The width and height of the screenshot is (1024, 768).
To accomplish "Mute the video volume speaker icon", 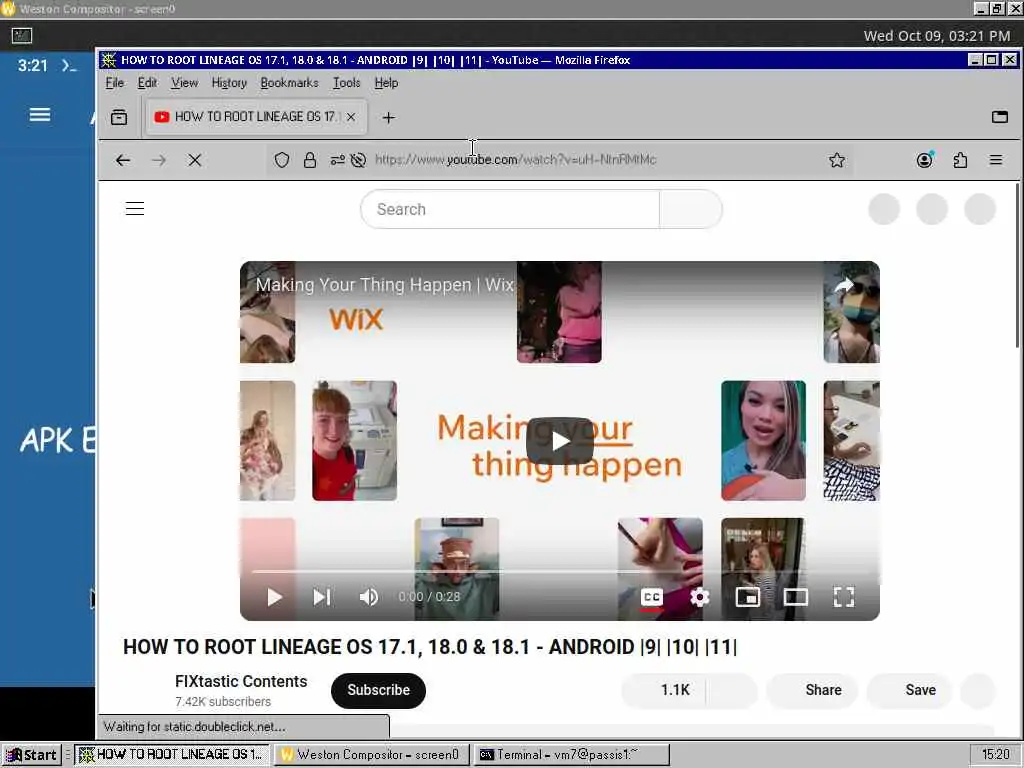I will click(x=369, y=597).
